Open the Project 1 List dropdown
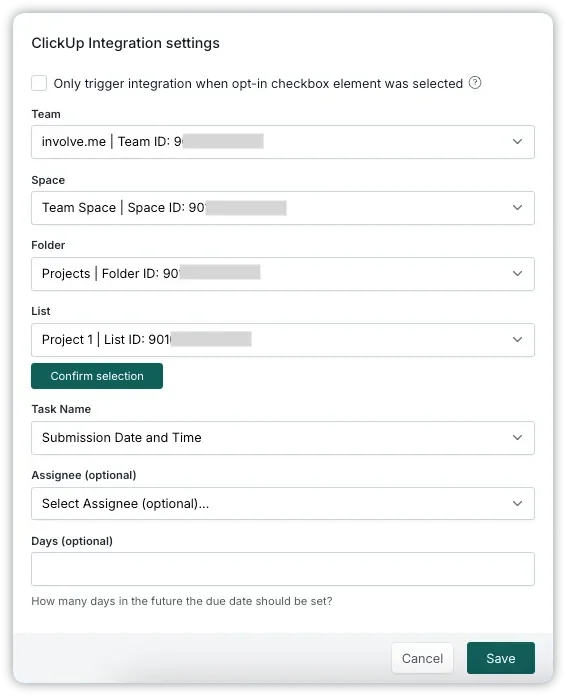566x696 pixels. coord(283,340)
